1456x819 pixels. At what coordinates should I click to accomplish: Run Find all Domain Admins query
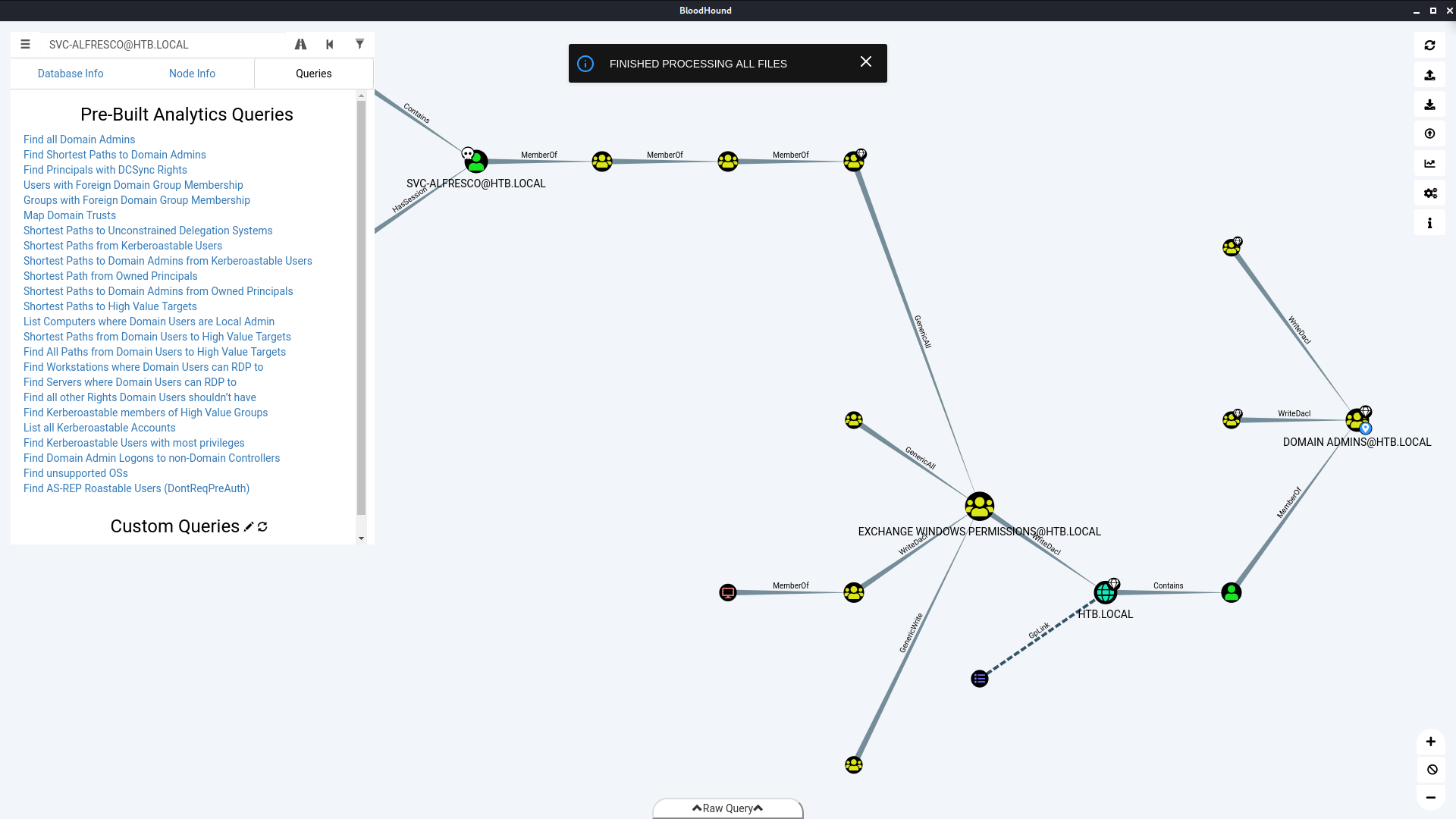(79, 140)
